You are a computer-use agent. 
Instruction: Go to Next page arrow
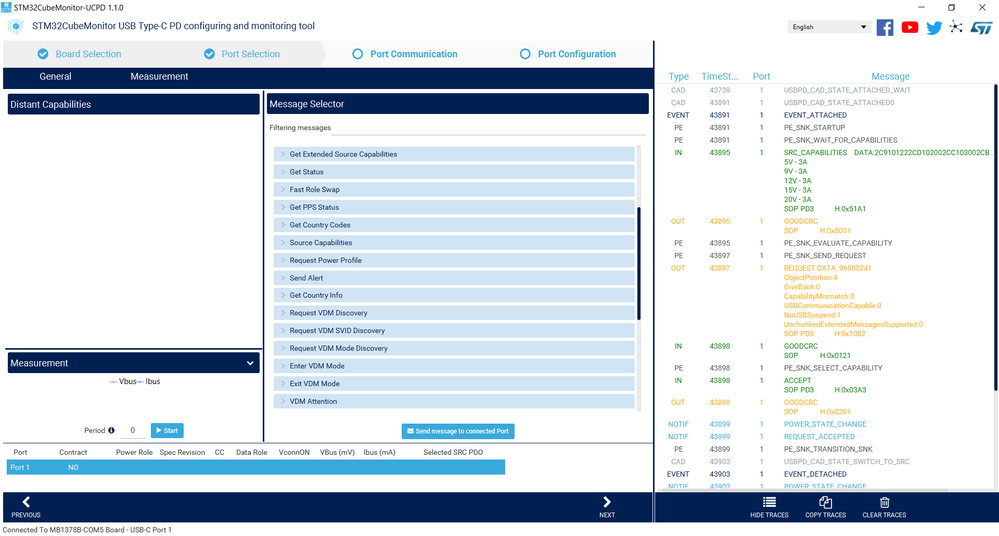[607, 502]
